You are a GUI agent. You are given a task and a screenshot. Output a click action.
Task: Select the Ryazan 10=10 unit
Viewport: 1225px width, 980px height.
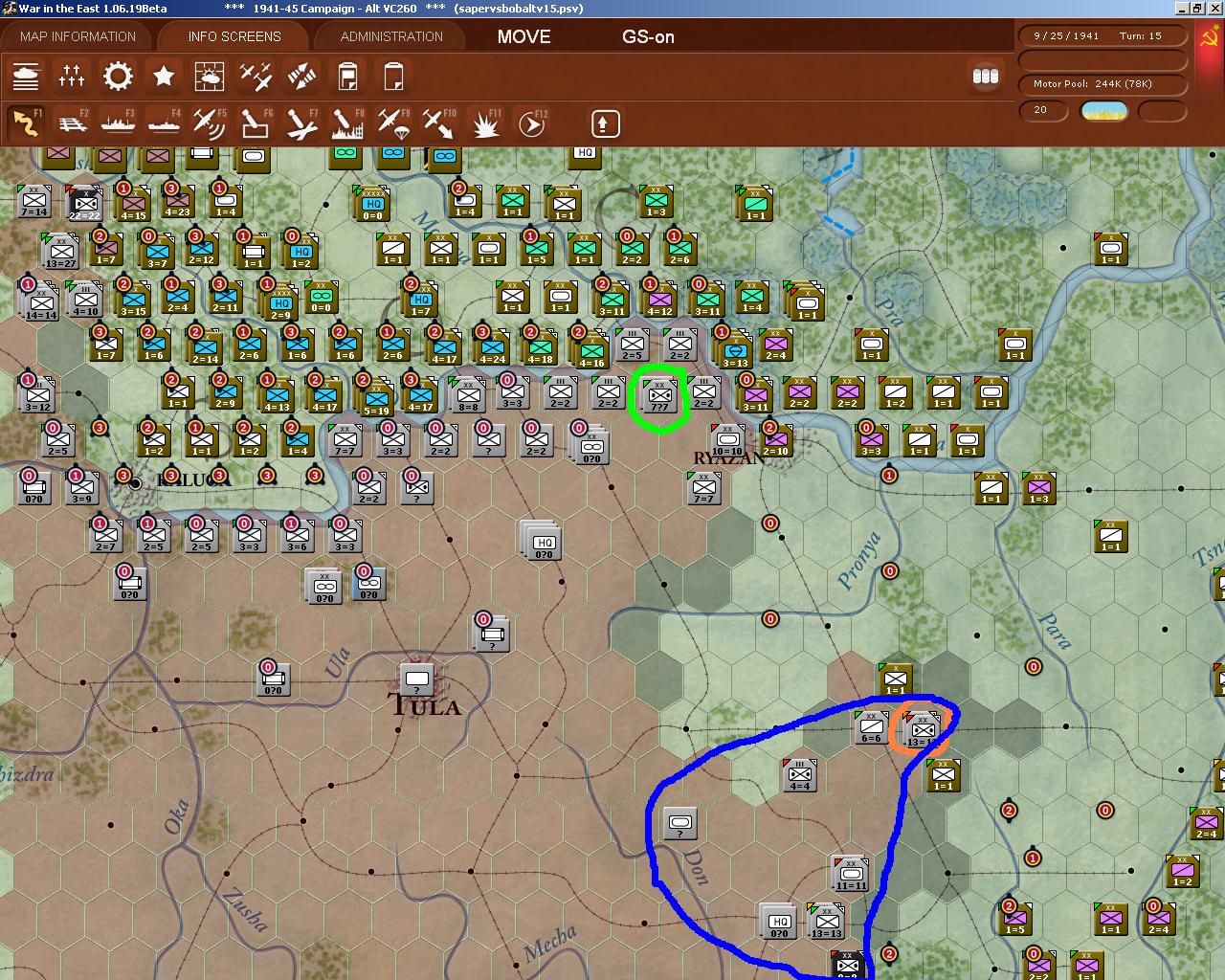pyautogui.click(x=728, y=439)
